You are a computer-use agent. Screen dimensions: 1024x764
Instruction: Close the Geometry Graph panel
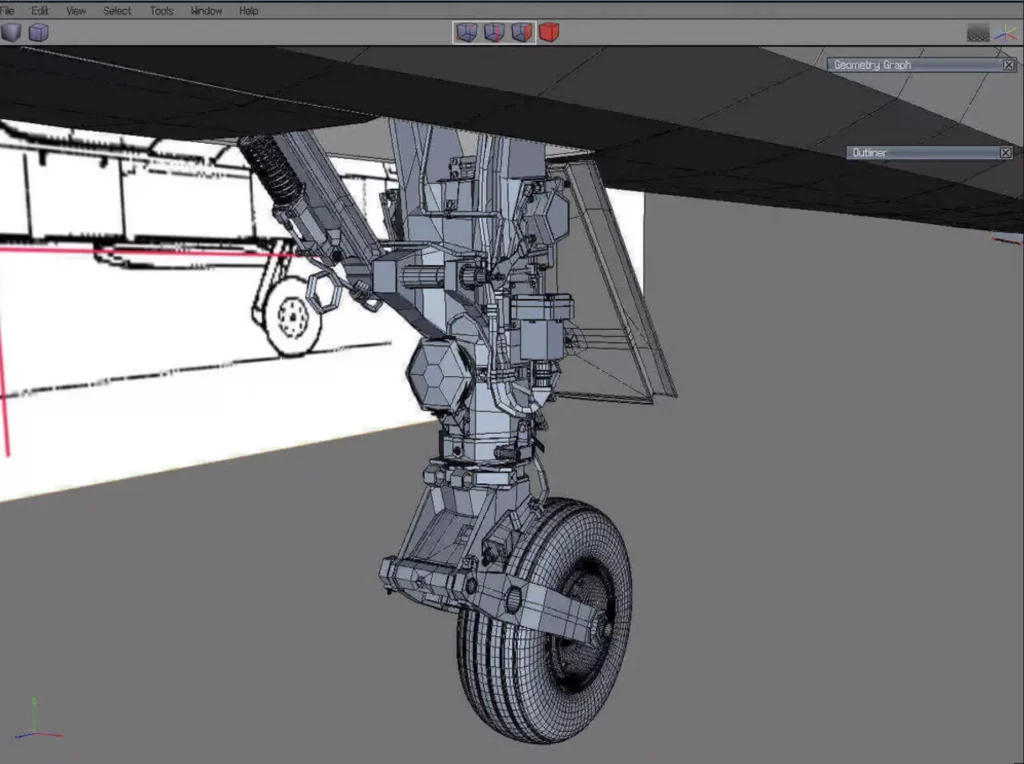point(1008,65)
